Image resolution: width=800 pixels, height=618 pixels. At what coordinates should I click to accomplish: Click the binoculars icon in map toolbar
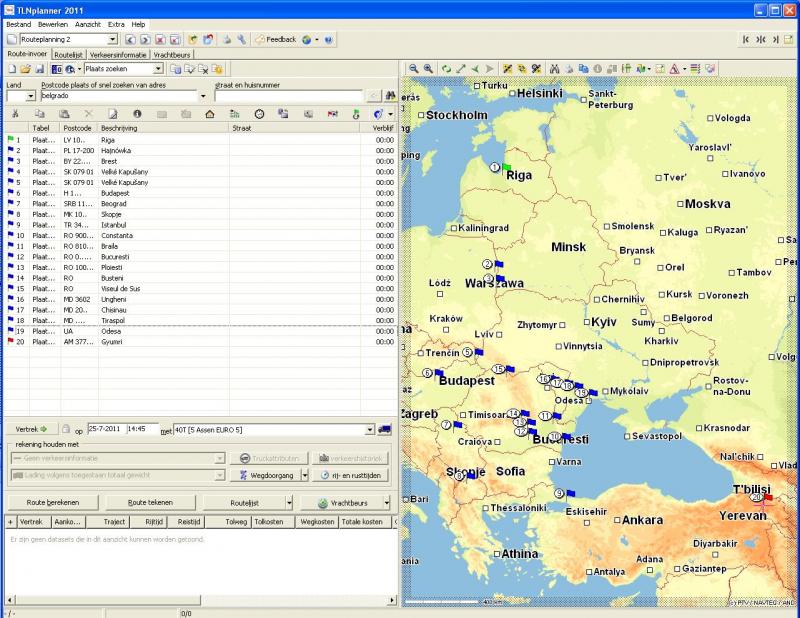pyautogui.click(x=554, y=69)
